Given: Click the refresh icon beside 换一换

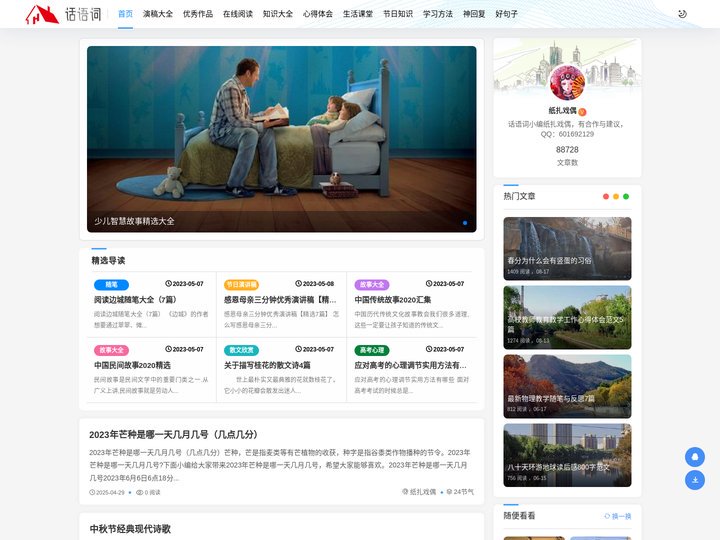Looking at the screenshot, I should coord(607,516).
